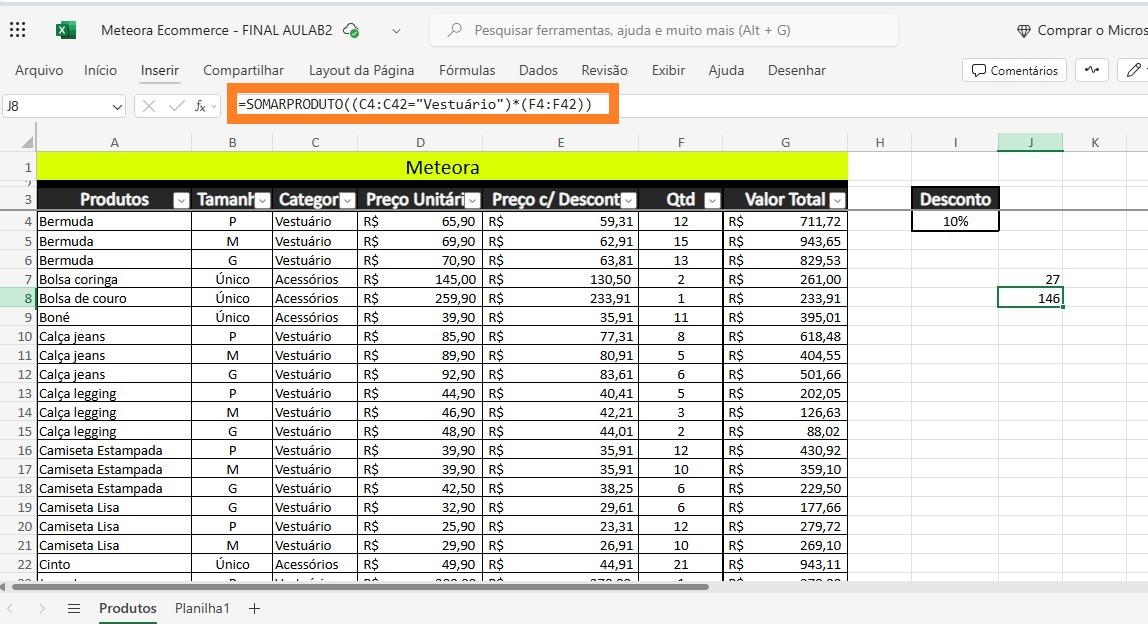Select the Bolsa de couro cell
The height and width of the screenshot is (624, 1148).
(114, 298)
